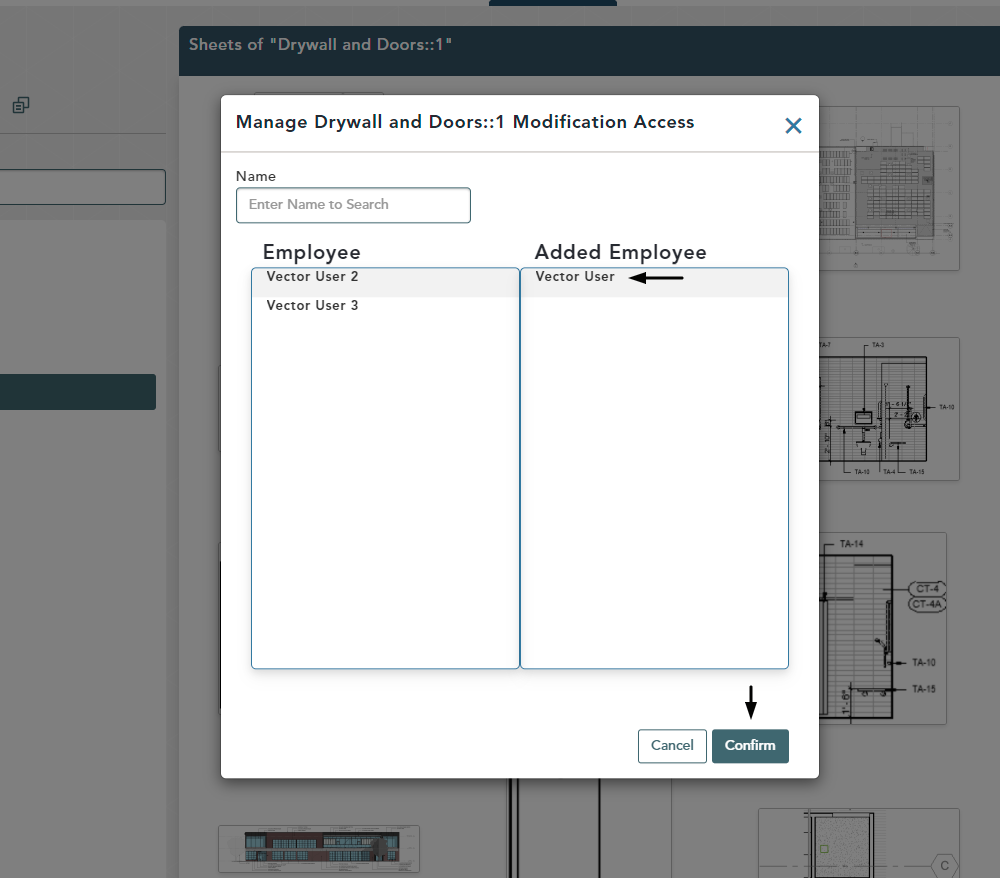Open the TA-3 detail sheet thumbnail

click(889, 408)
